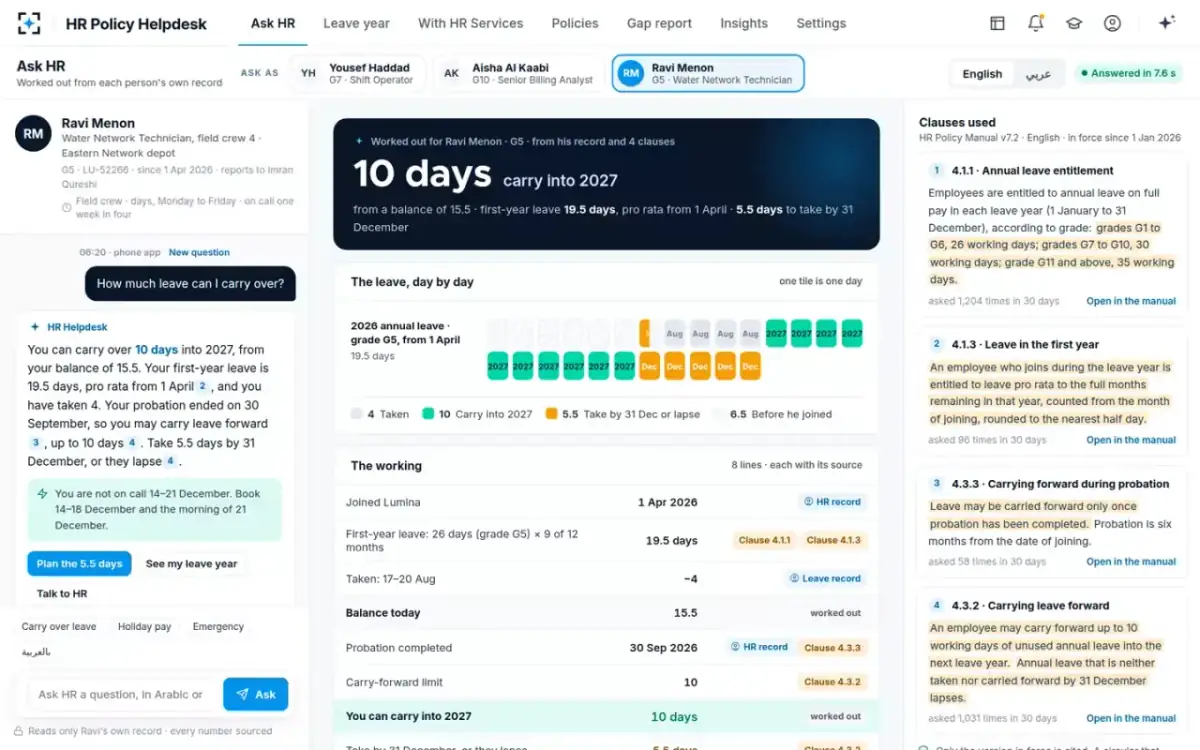
Task: Choose the Carry over leave suggestion
Action: pyautogui.click(x=59, y=627)
